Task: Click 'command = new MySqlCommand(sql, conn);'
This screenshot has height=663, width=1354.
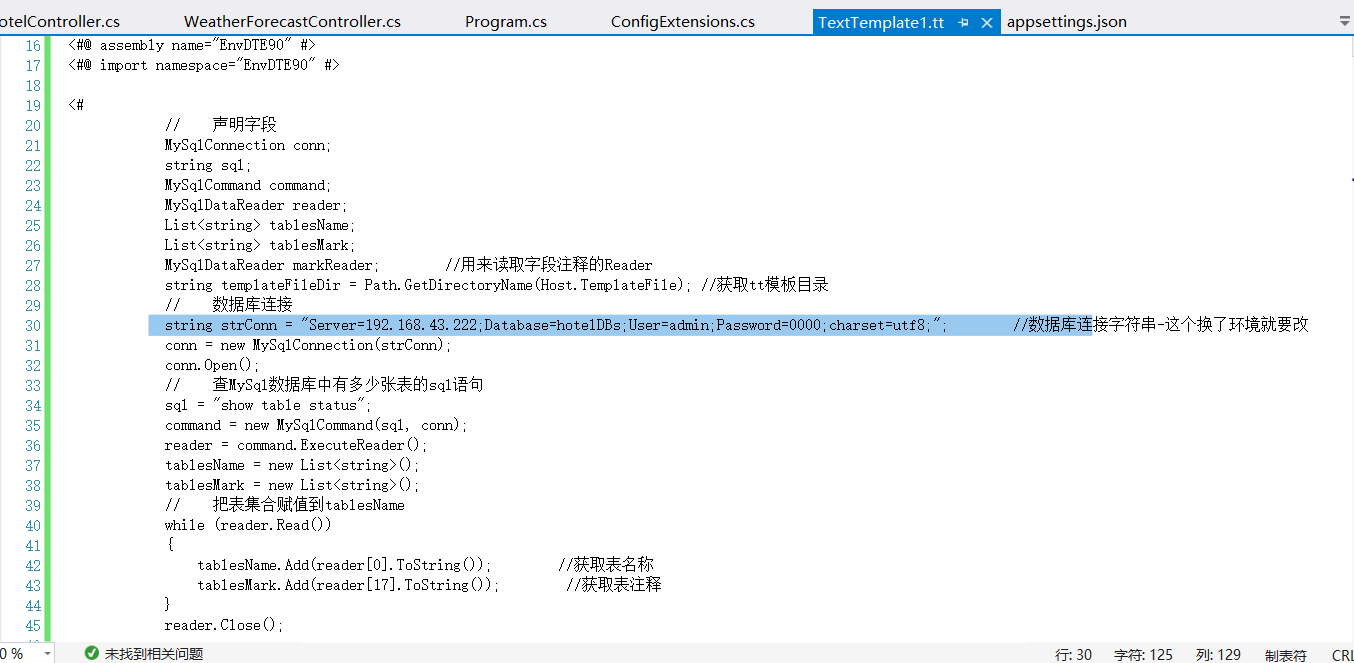Action: (316, 425)
